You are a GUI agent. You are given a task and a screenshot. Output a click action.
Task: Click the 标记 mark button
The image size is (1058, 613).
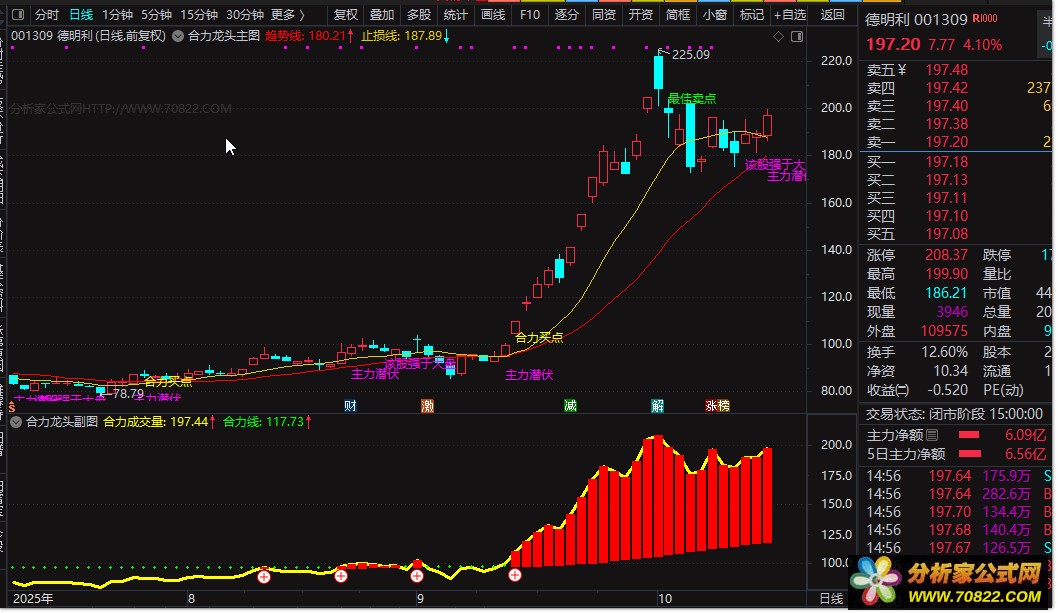[x=751, y=14]
